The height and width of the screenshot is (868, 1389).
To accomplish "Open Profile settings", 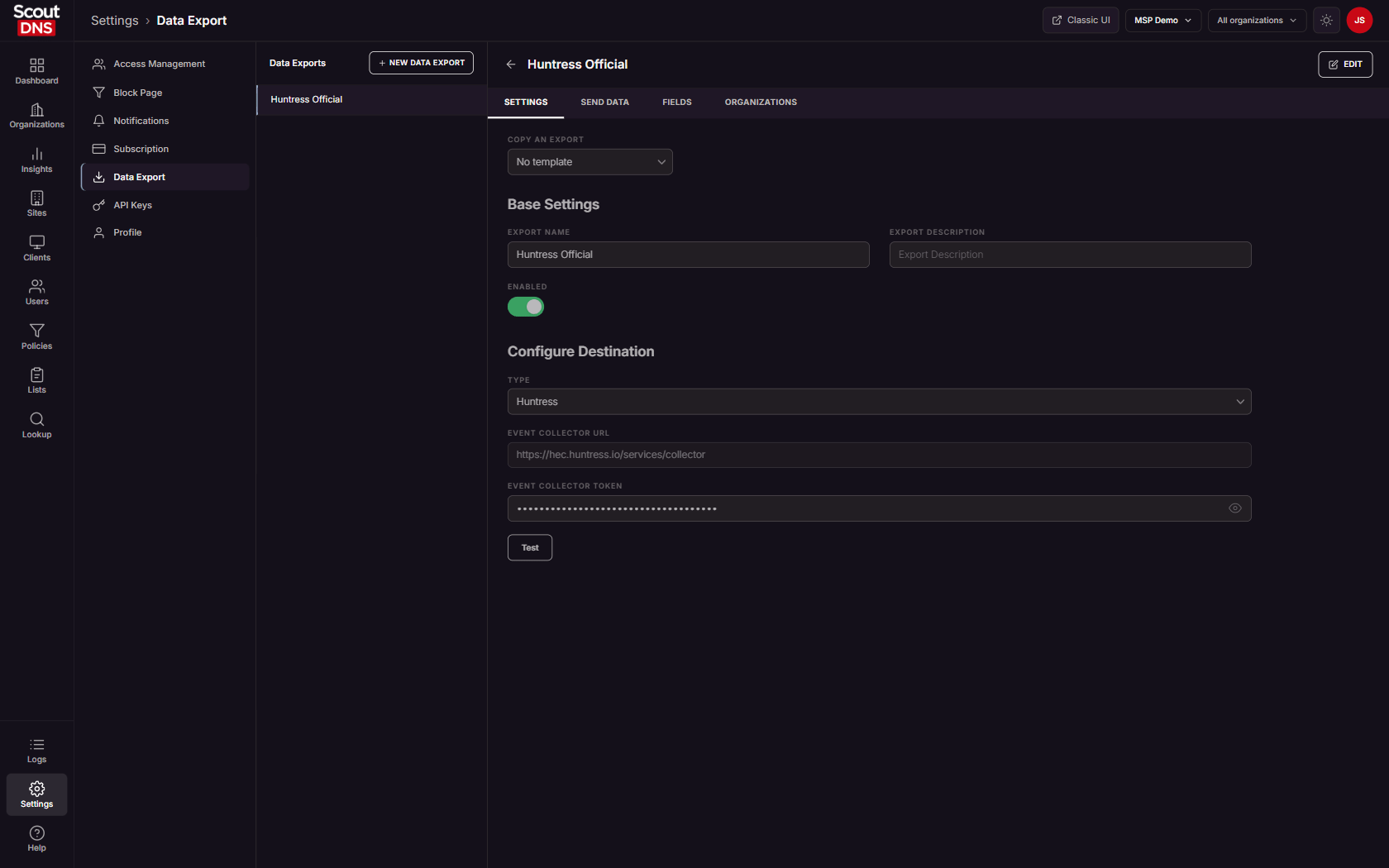I will pos(165,232).
